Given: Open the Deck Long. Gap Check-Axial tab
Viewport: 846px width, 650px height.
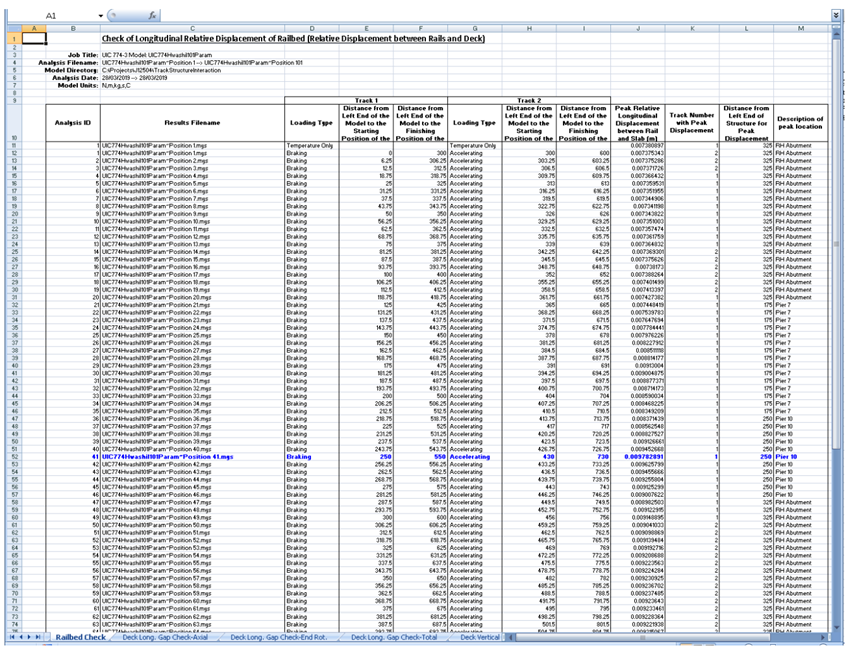Looking at the screenshot, I should click(x=166, y=637).
